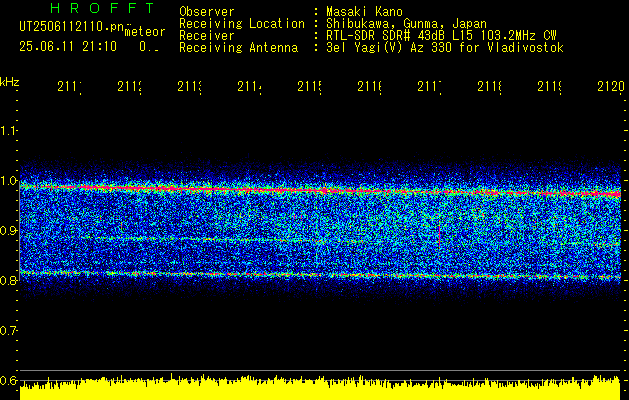Click the HROFFT title text

(x=103, y=8)
